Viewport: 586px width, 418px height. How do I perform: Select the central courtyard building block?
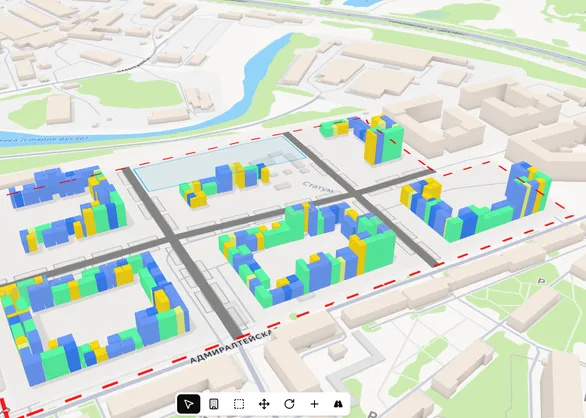[308, 252]
